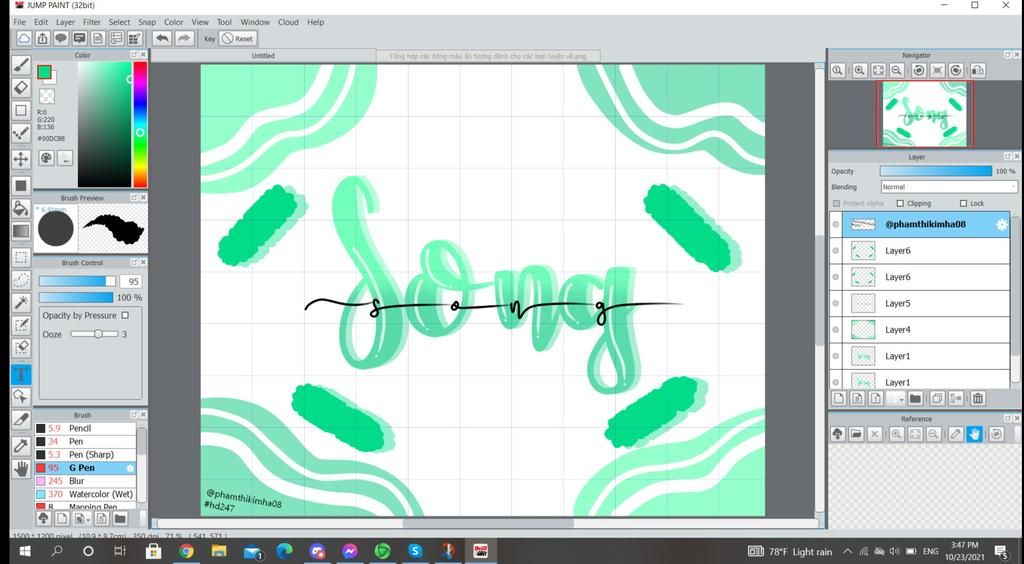Open the brush add dropdown with arrow
This screenshot has width=1024, height=564.
[82, 519]
